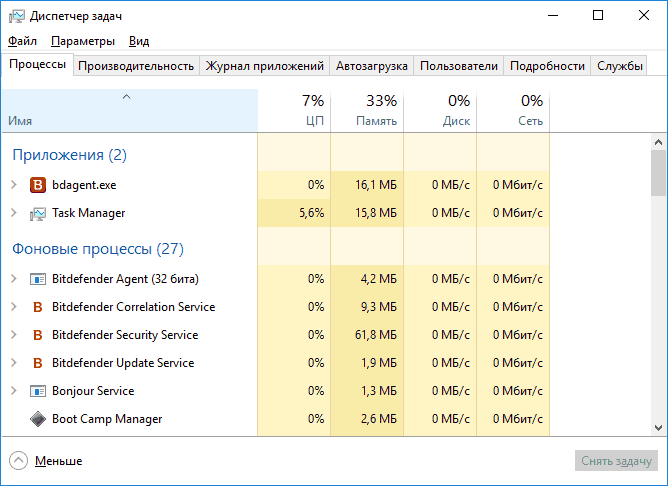
Task: Click the Bitdefender Update Service icon
Action: click(37, 363)
